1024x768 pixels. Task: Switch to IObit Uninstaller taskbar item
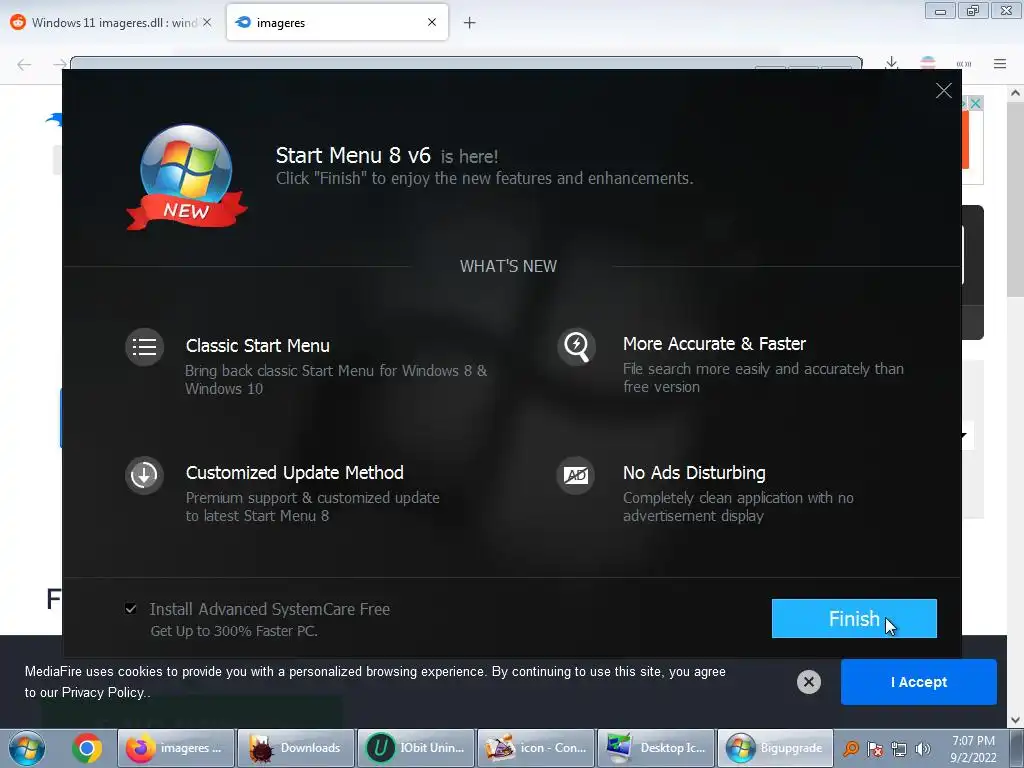416,748
